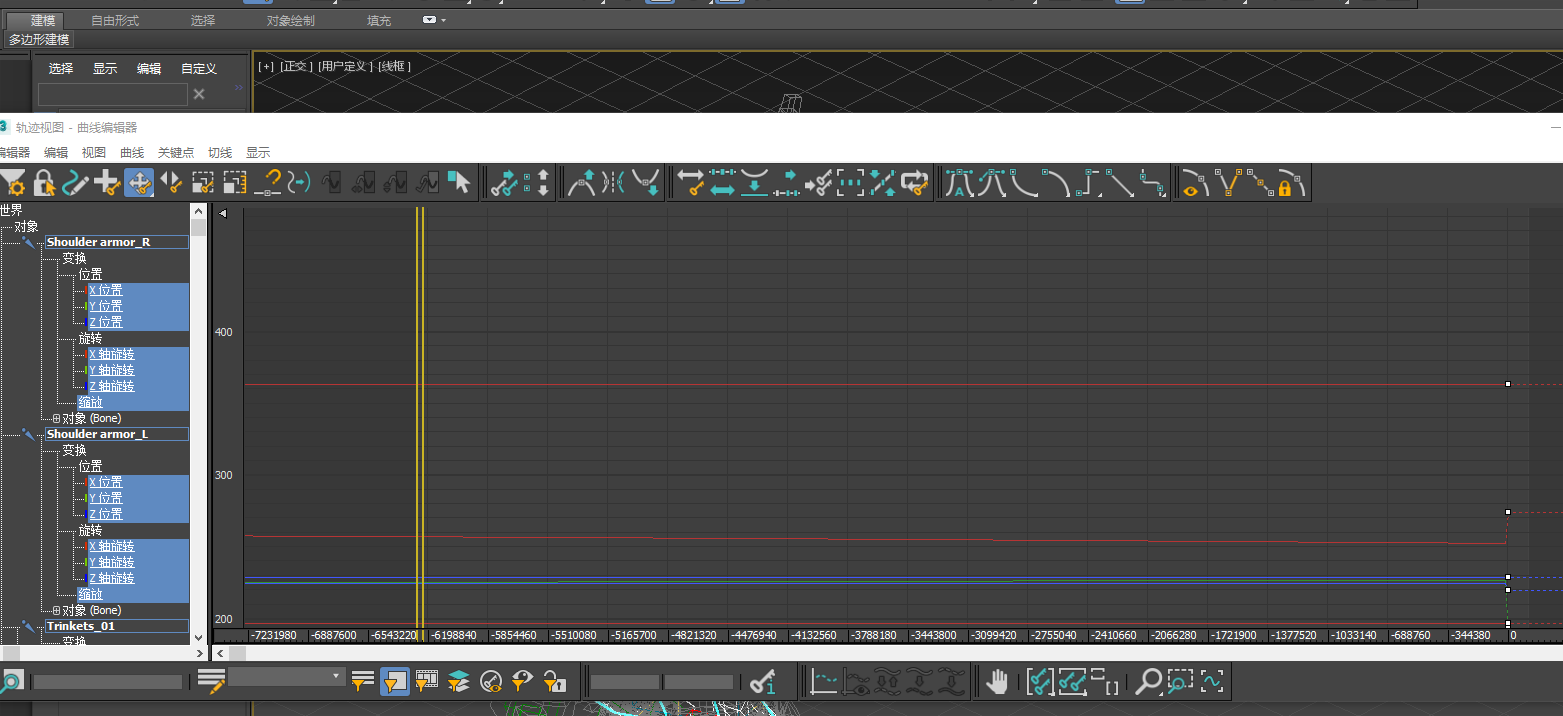
Task: Select the Pan hand tool
Action: 997,682
